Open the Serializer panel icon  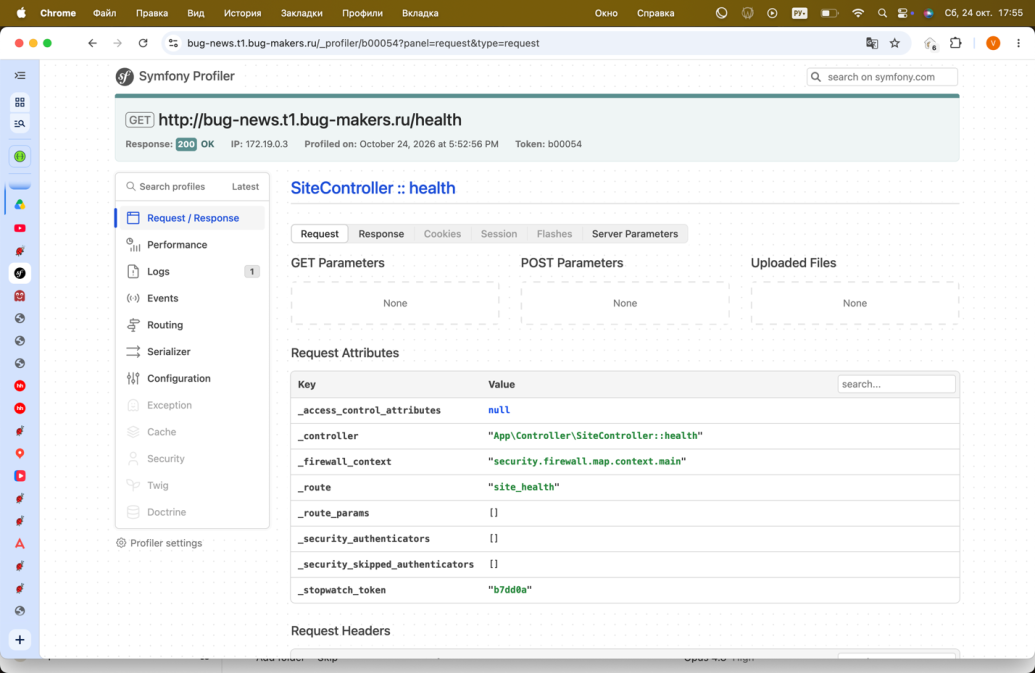pos(133,352)
